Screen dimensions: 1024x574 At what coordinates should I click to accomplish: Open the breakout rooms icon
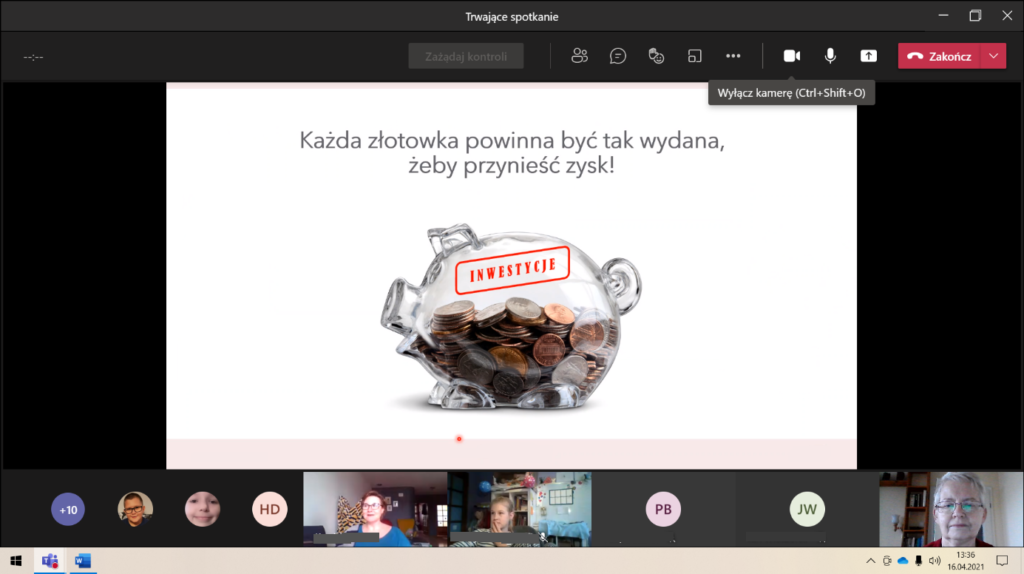(695, 56)
